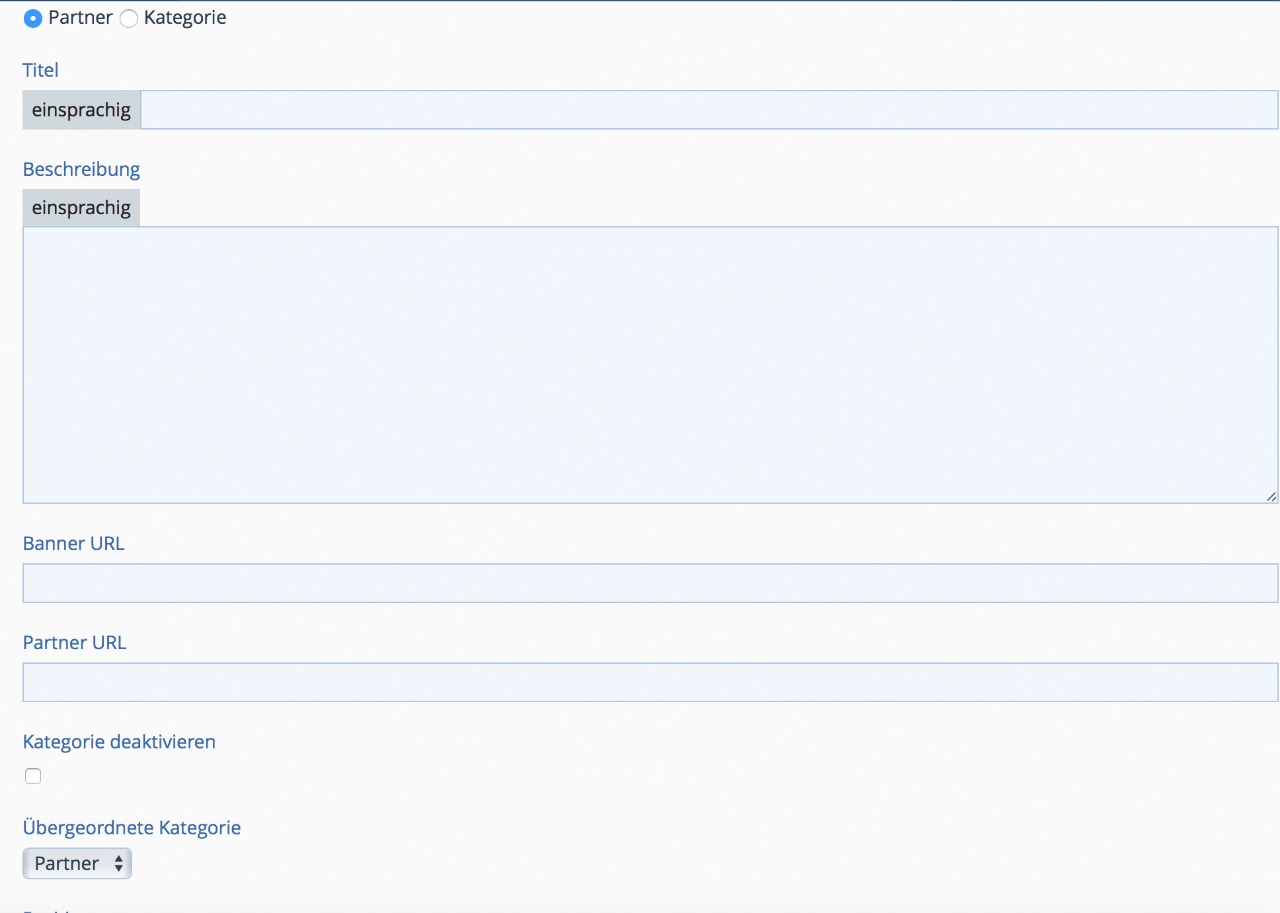Focus the Partner URL input field
This screenshot has width=1280, height=913.
pyautogui.click(x=650, y=682)
